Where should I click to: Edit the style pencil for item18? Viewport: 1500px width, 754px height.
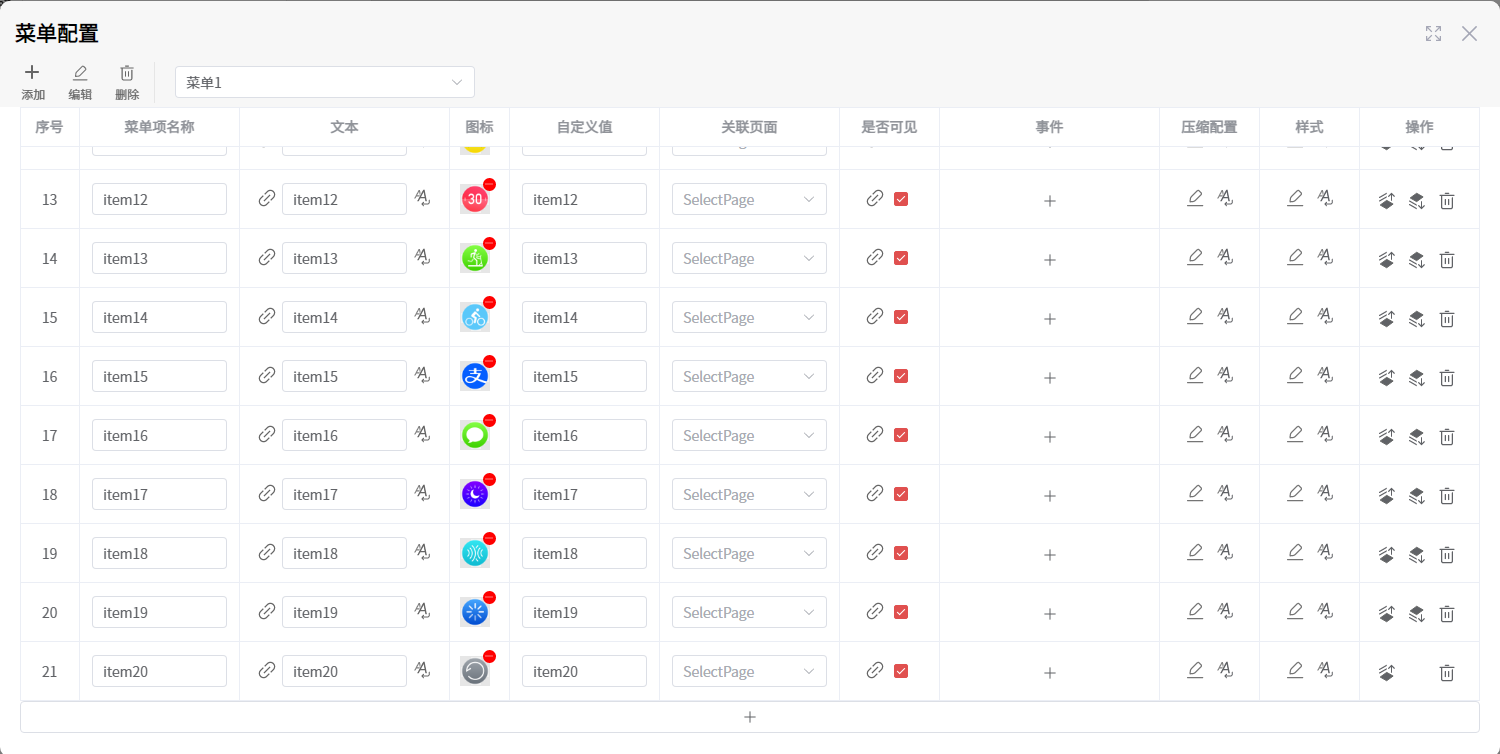[1294, 552]
